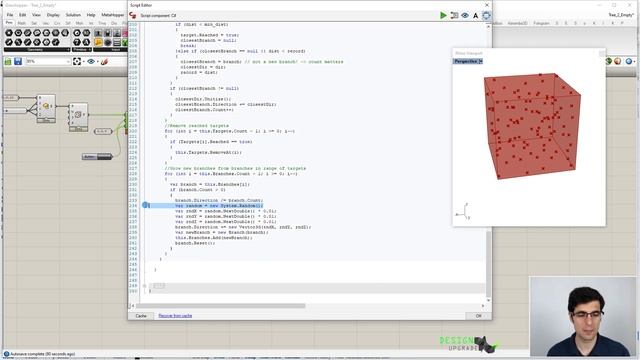Switch to the Math component tab
This screenshot has height=360, width=640.
(22, 23)
